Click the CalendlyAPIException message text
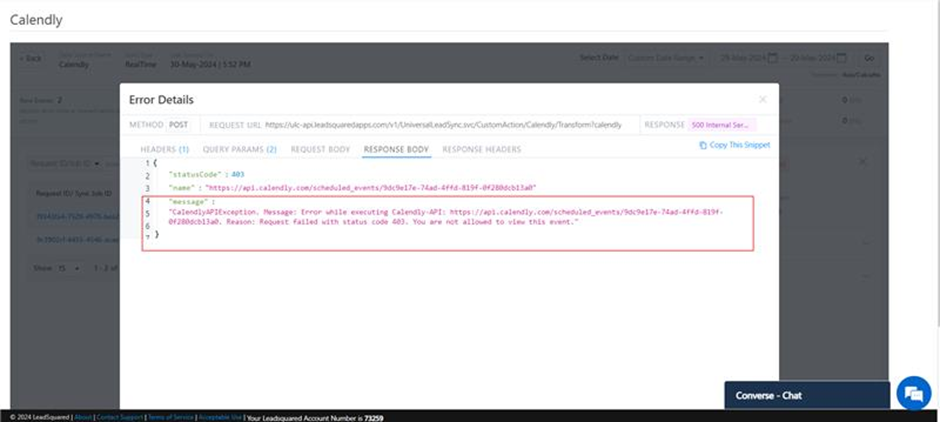940x422 pixels. click(447, 217)
